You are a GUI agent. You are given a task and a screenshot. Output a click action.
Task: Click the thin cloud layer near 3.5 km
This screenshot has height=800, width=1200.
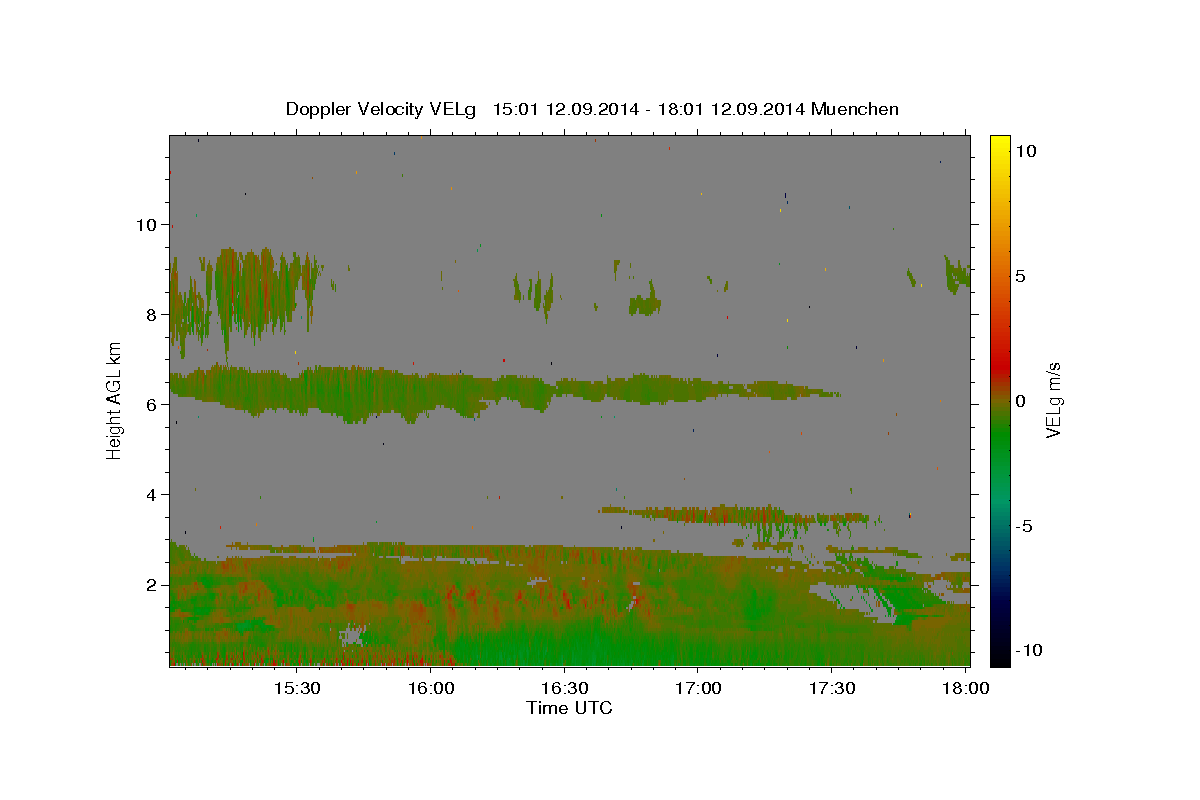point(740,516)
